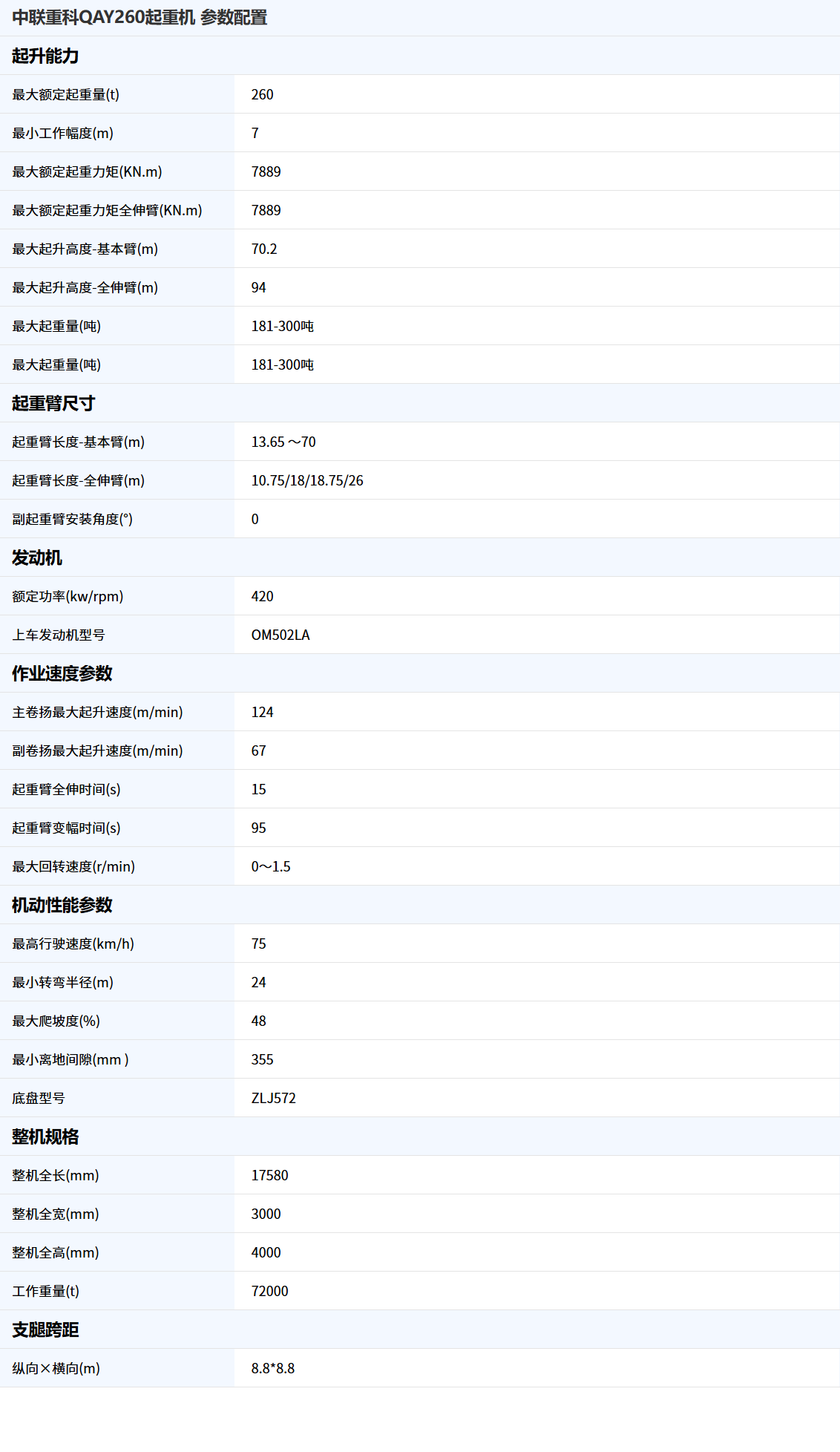Select the value 0～1.5
Screen dimensions: 840x1452
[x=271, y=866]
